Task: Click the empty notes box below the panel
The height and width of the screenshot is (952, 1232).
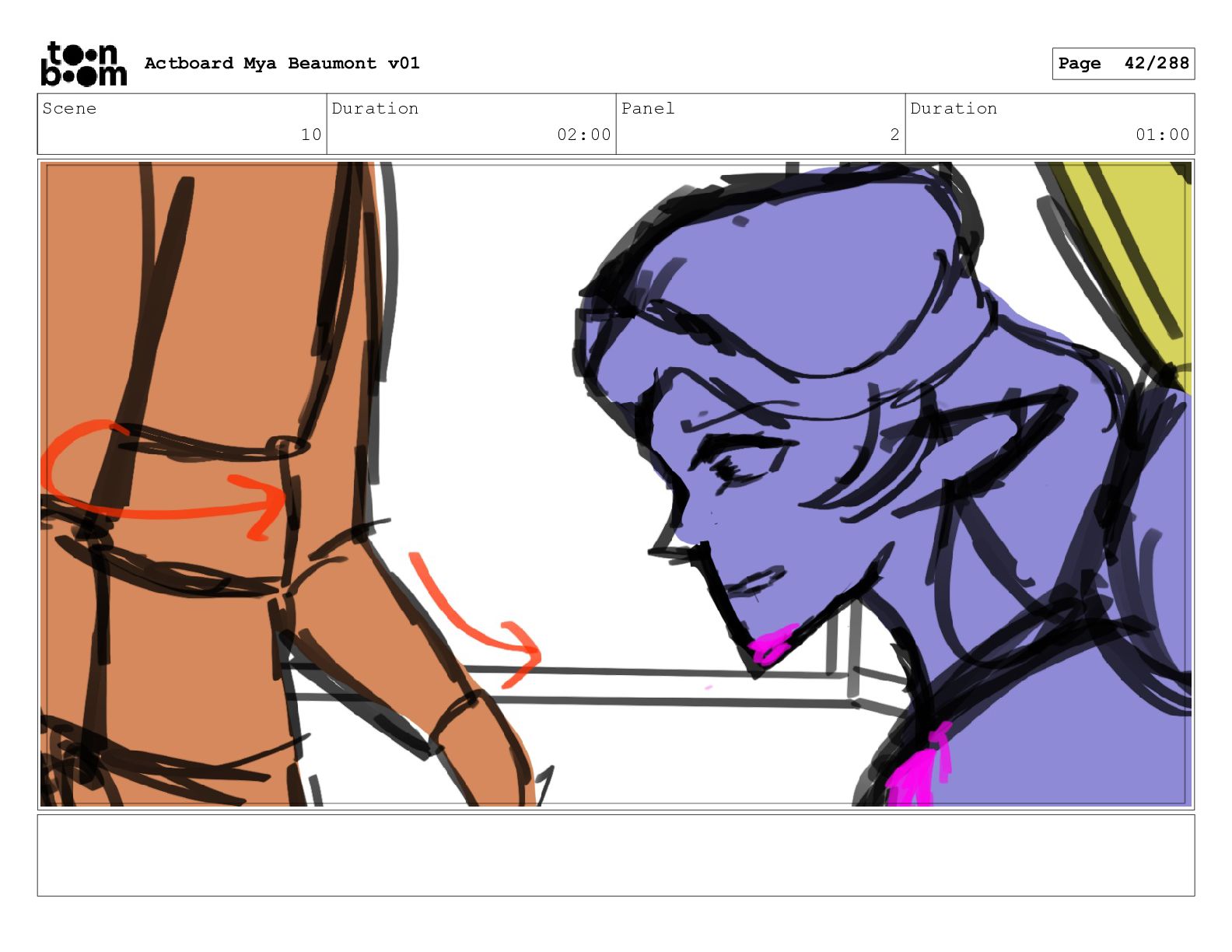Action: pos(616,856)
